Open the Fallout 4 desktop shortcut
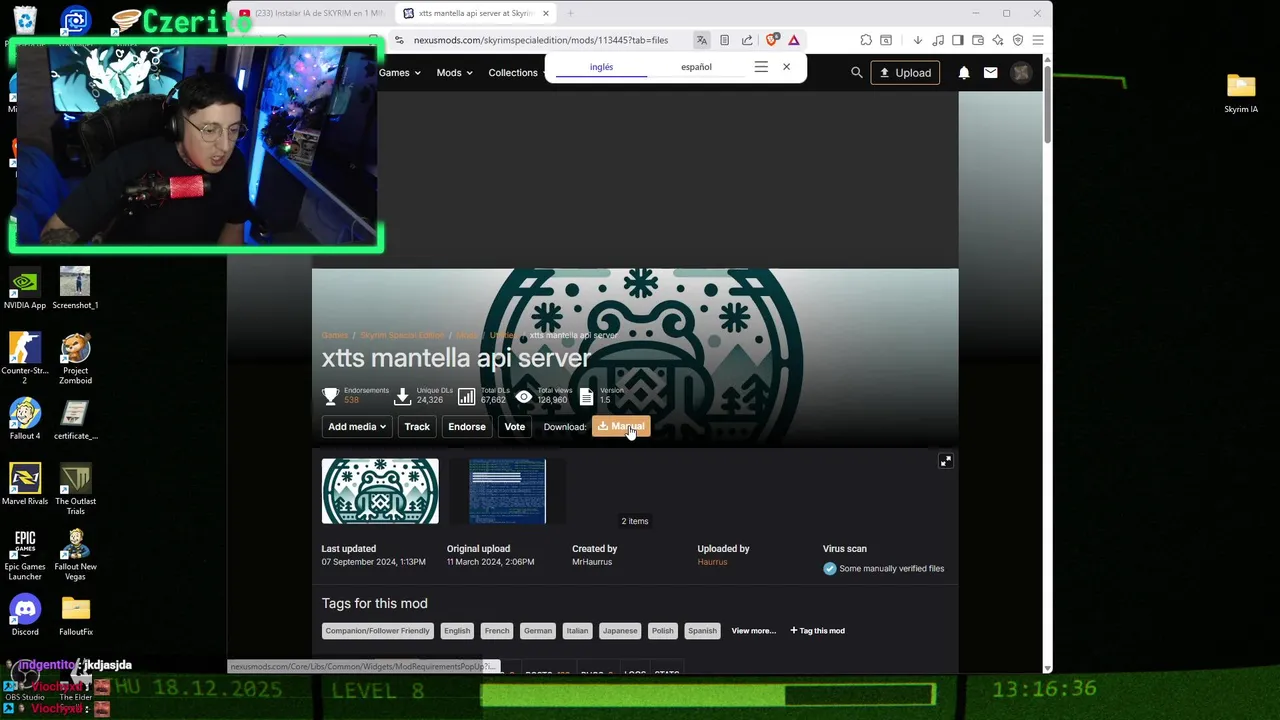 [x=25, y=420]
